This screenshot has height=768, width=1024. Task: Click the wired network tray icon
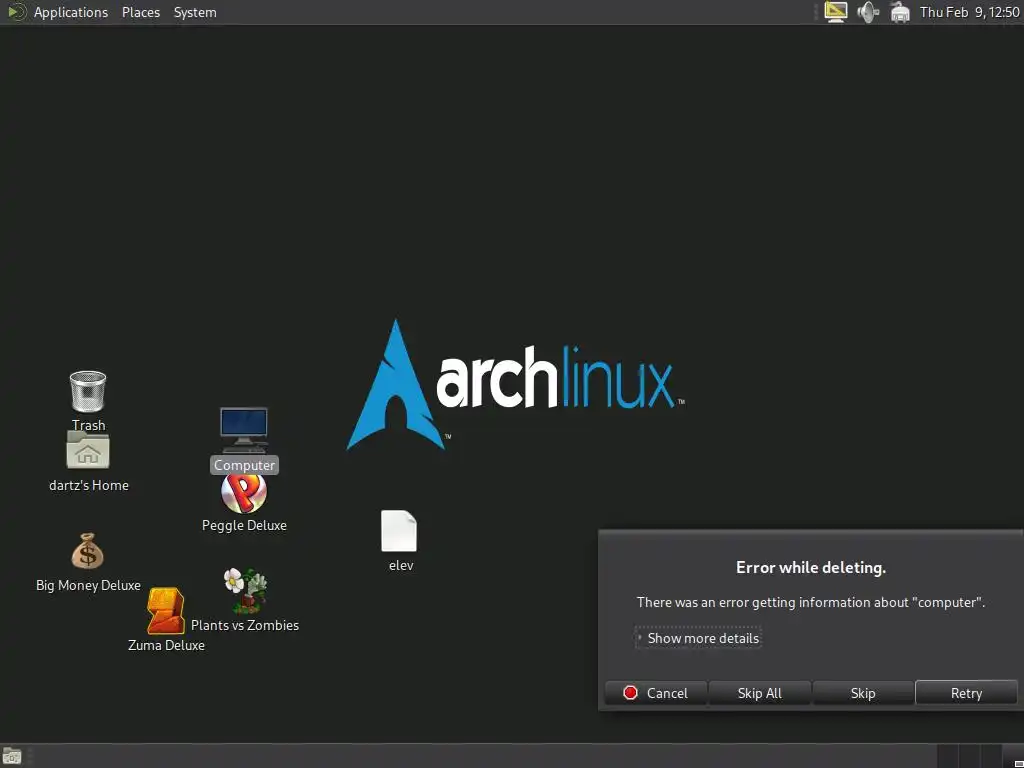(x=900, y=12)
